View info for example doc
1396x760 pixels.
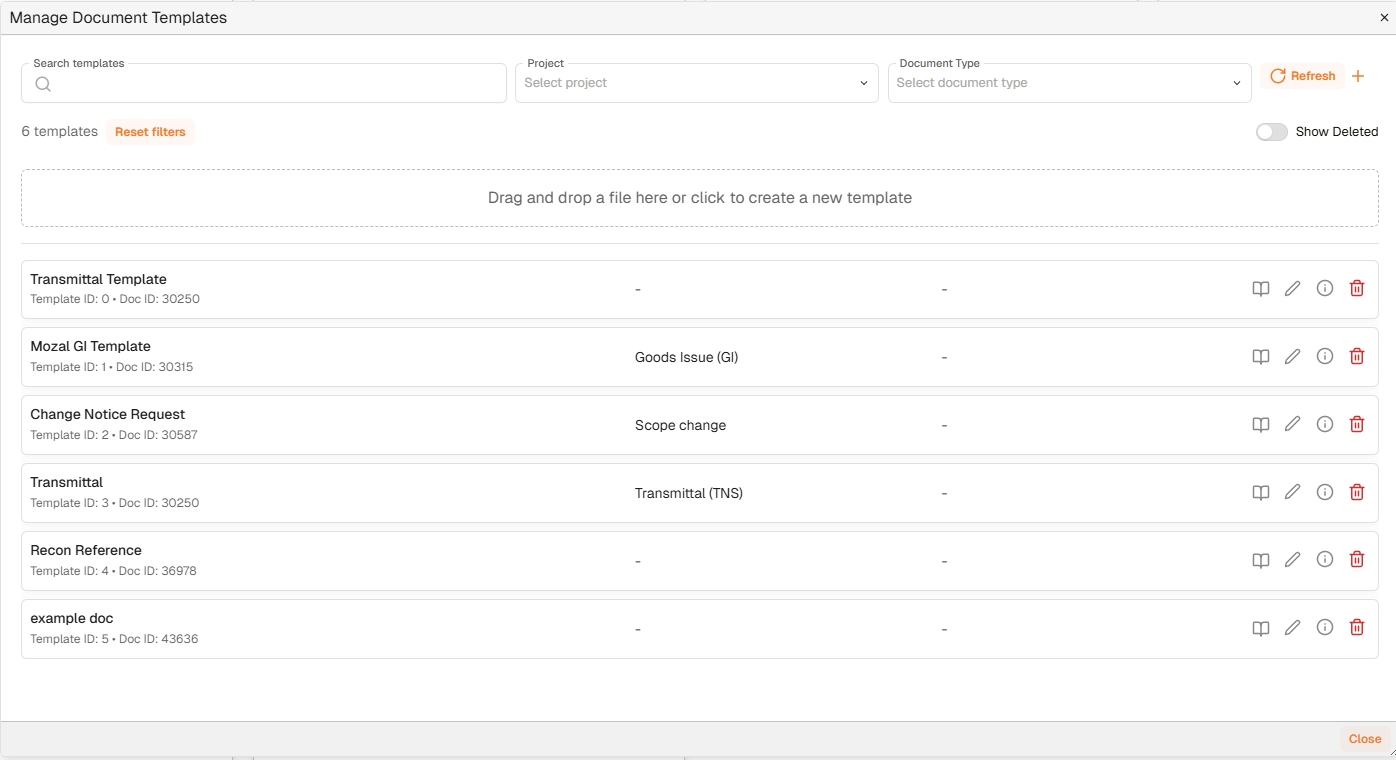click(1325, 629)
